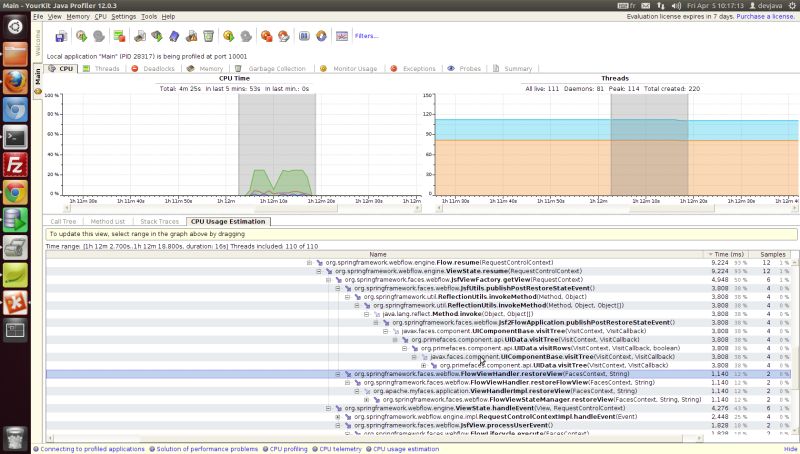Click the clear exception telemetry icon
The height and width of the screenshot is (454, 800).
[284, 36]
